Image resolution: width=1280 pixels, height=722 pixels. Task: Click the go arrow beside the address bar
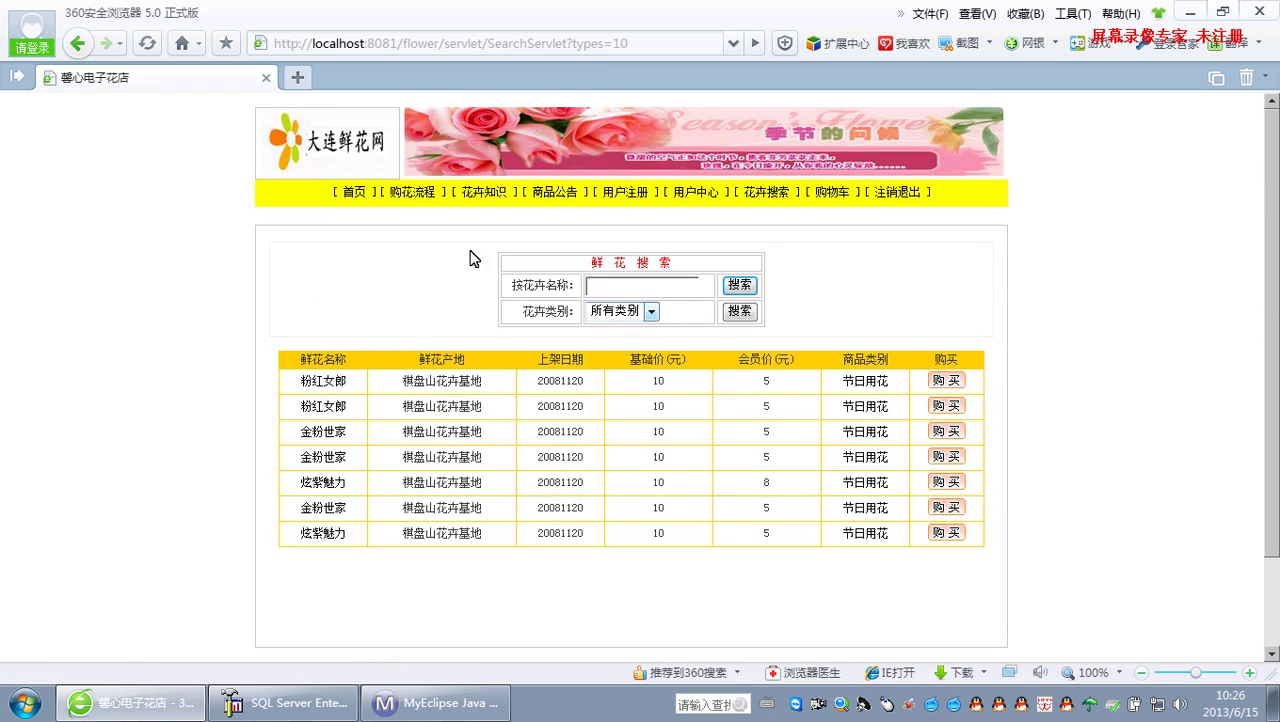click(756, 43)
